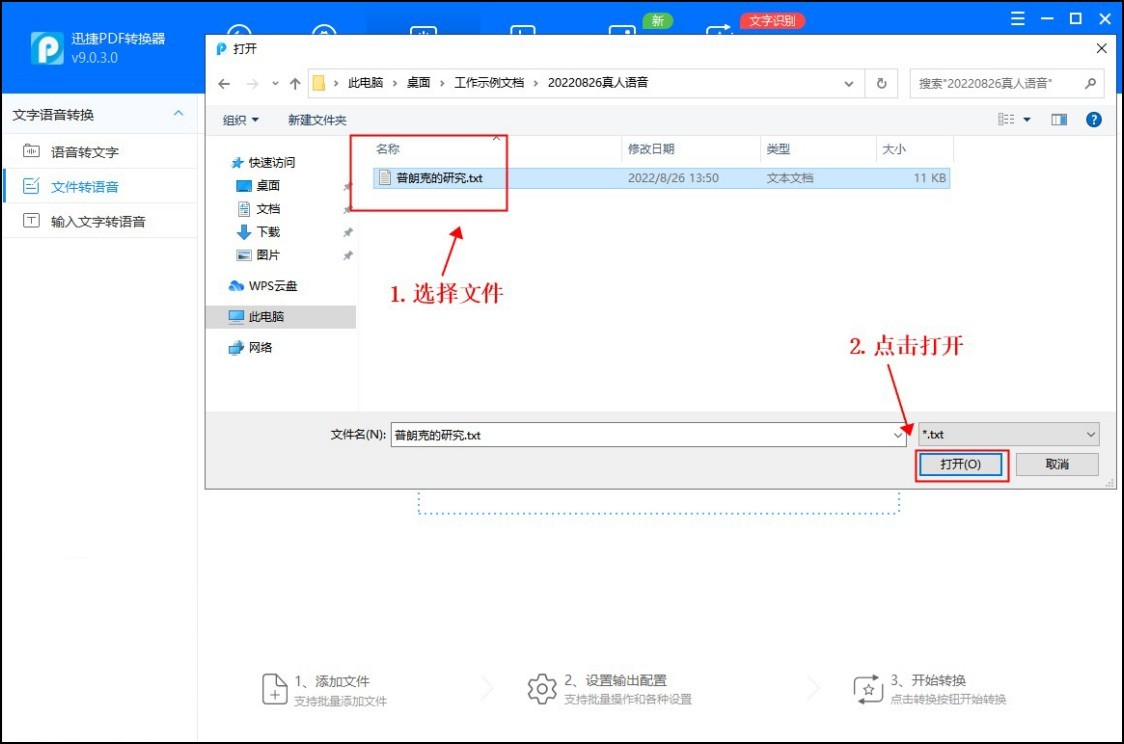Unpin 下载 from quick access
Viewport: 1124px width, 744px height.
[x=347, y=232]
